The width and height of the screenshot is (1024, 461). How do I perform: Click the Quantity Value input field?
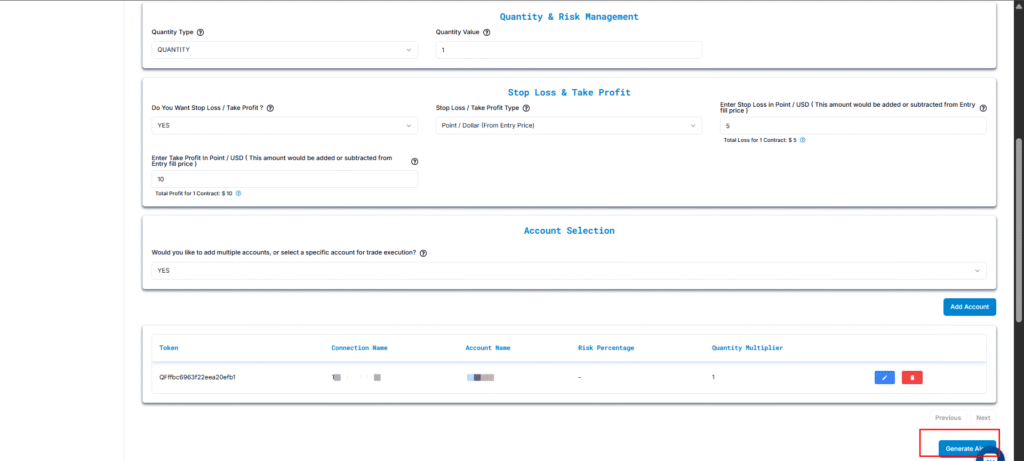pyautogui.click(x=569, y=50)
